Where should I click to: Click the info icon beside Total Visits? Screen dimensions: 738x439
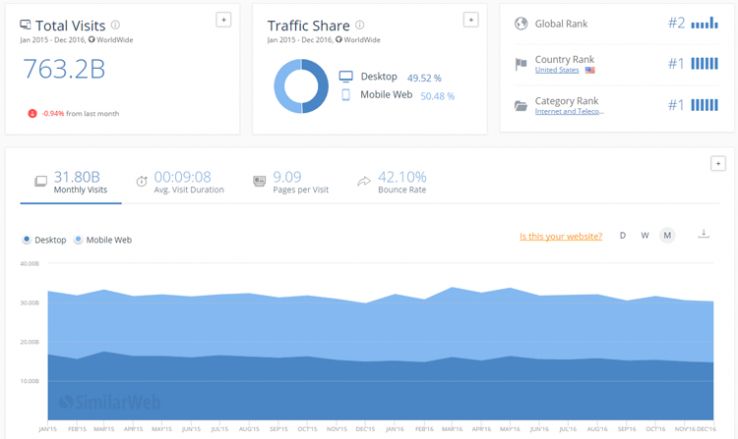pos(115,25)
